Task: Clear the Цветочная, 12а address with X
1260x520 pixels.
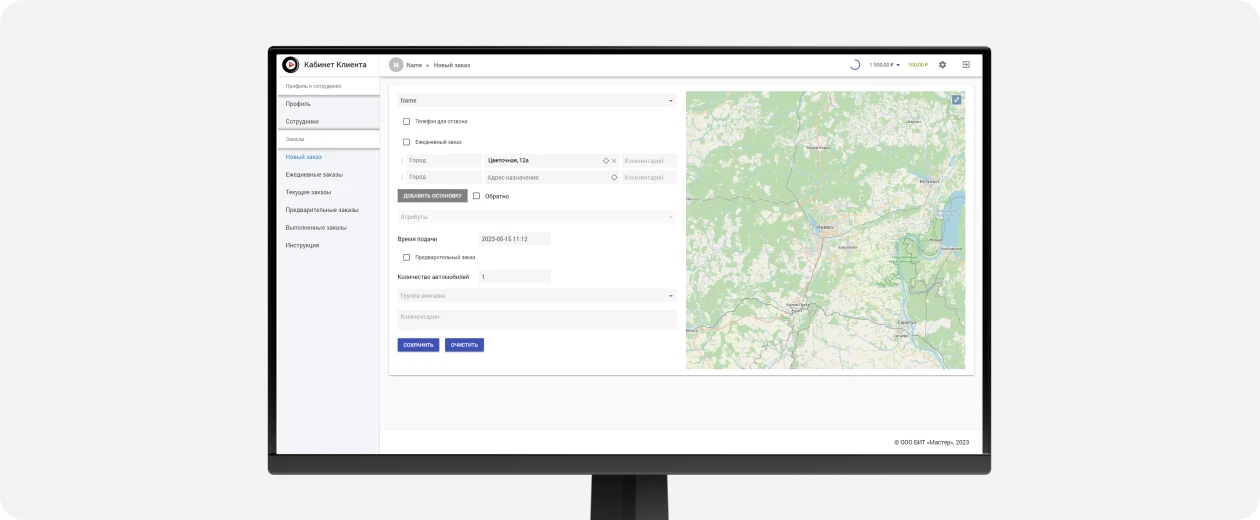Action: pos(614,160)
